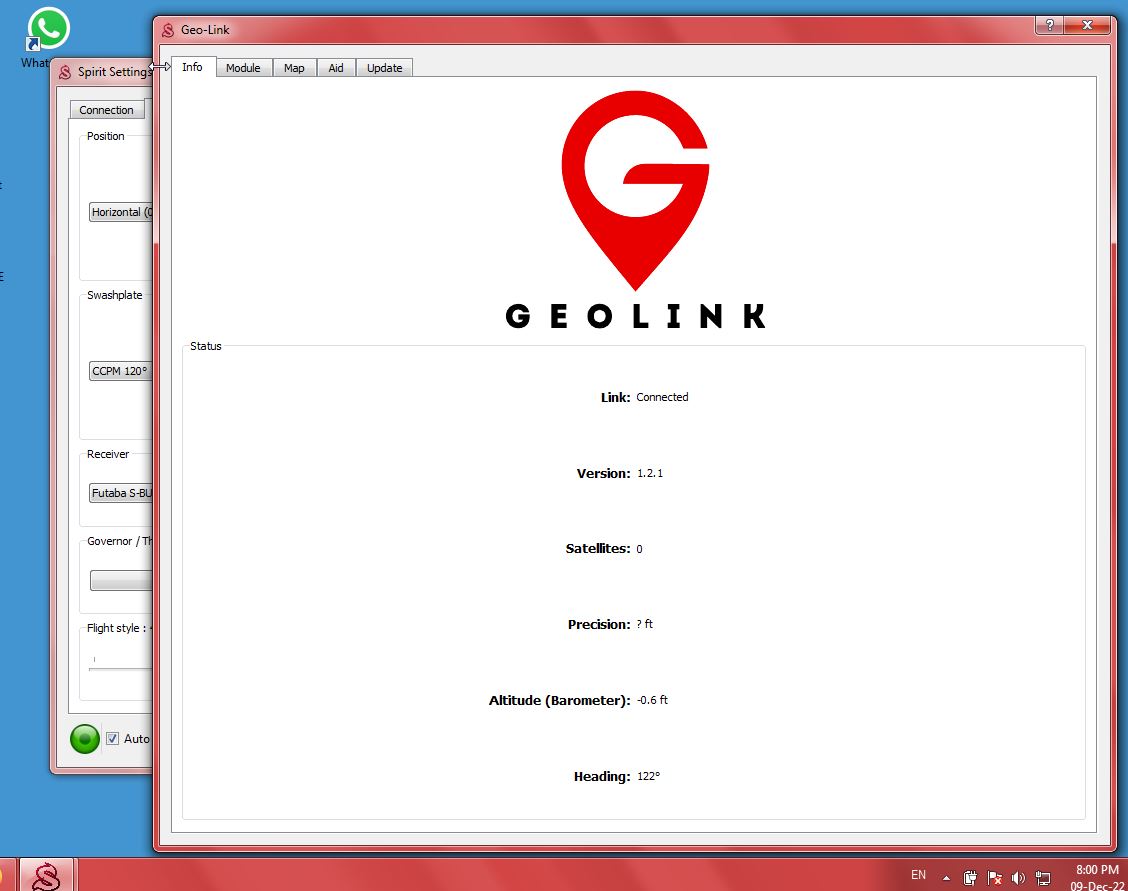Click the Geo-Link title bar icon
Image resolution: width=1128 pixels, height=891 pixels.
(x=168, y=30)
